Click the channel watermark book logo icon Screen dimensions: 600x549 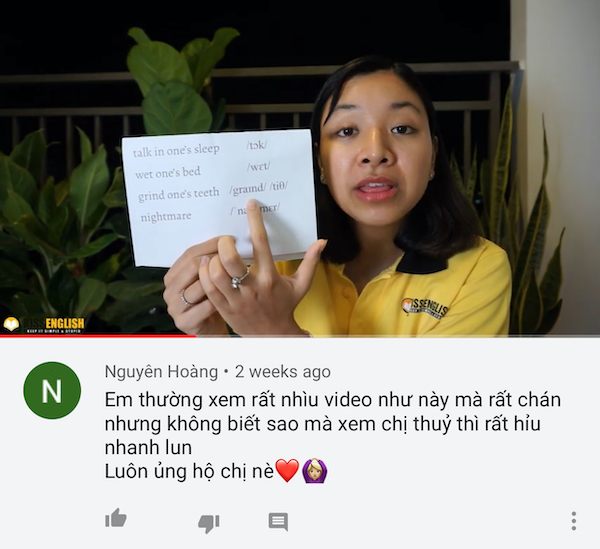[x=11, y=324]
